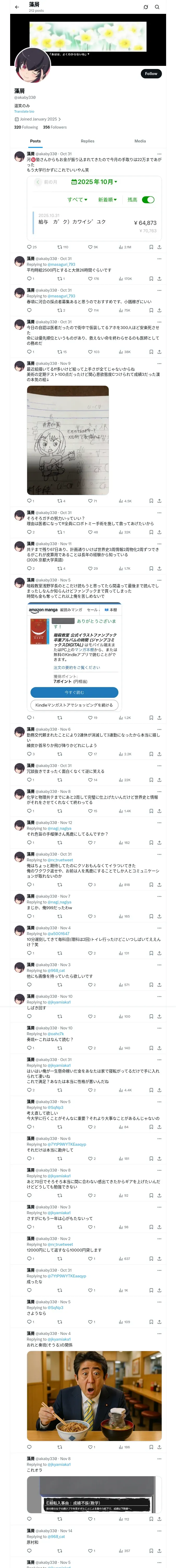The width and height of the screenshot is (176, 1568).
Task: Click the 今すぐ読む blue button
Action: pyautogui.click(x=74, y=692)
